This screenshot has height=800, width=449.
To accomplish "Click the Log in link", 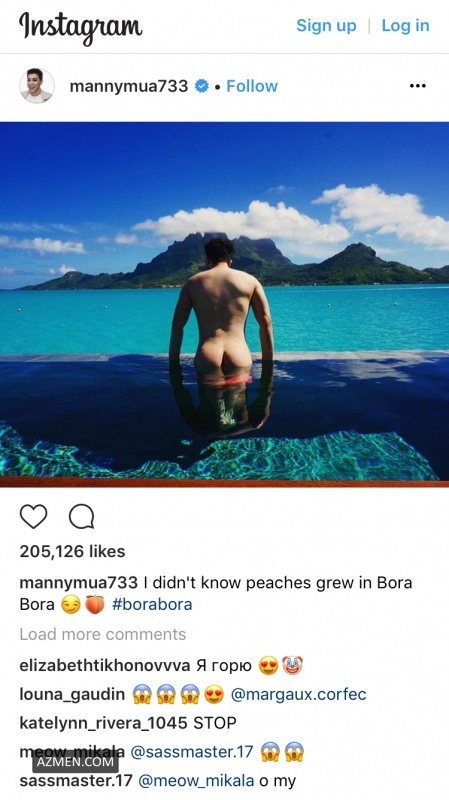I will (x=405, y=26).
